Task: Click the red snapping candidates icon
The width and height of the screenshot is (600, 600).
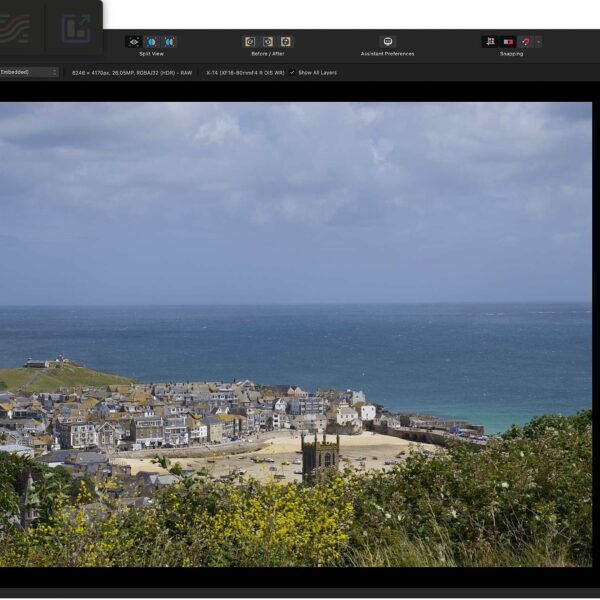Action: [x=508, y=42]
